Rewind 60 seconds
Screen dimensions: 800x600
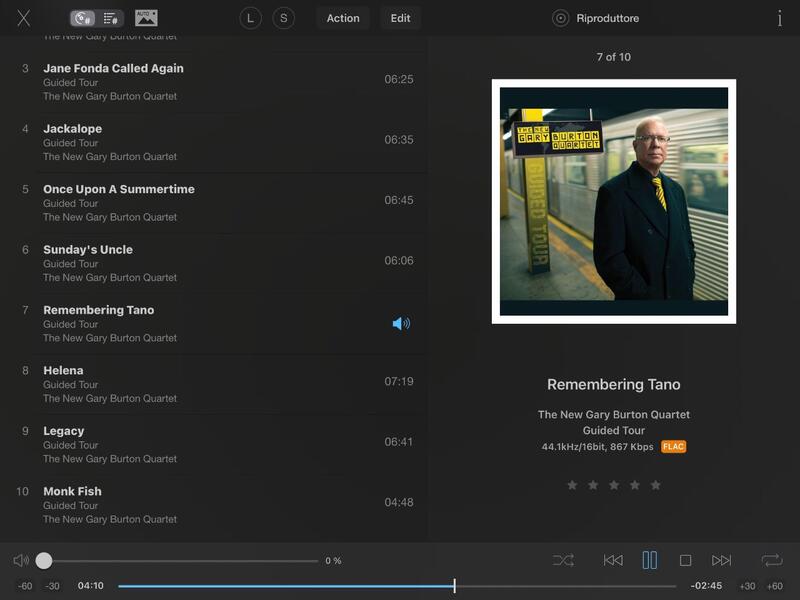25,586
